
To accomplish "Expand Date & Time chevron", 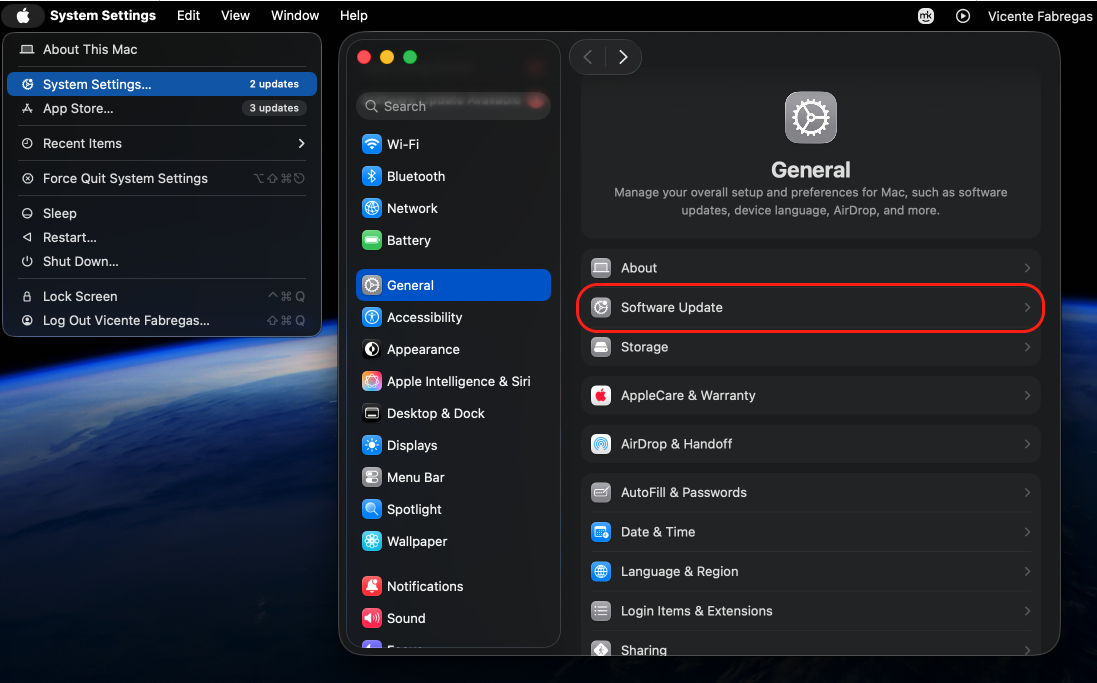I will click(x=1027, y=532).
